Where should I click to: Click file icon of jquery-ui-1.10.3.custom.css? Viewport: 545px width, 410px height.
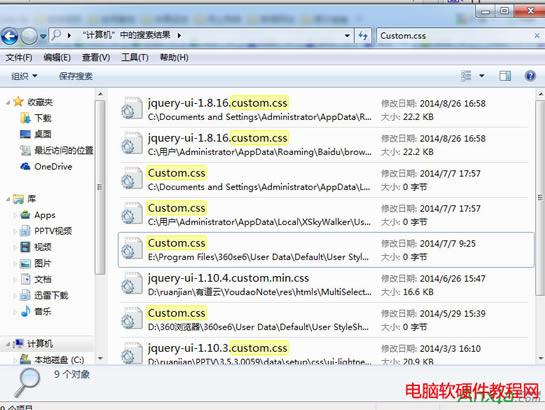click(132, 353)
